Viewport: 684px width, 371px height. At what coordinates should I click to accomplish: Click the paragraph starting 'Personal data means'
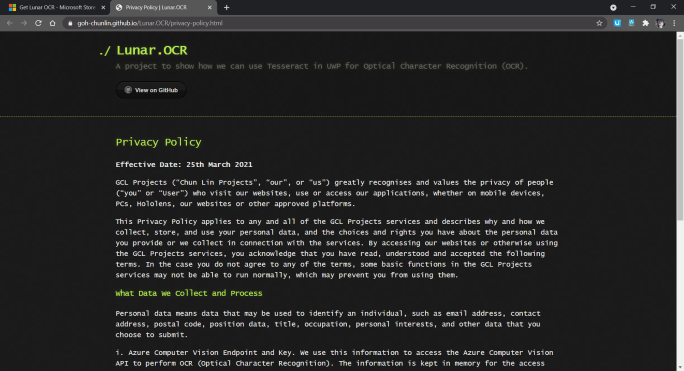click(328, 324)
